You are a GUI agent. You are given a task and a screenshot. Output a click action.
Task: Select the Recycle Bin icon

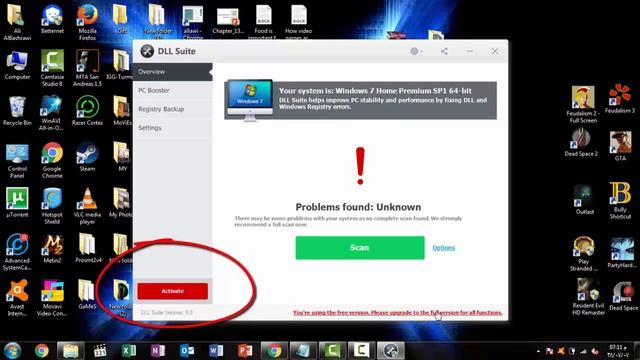(x=17, y=111)
